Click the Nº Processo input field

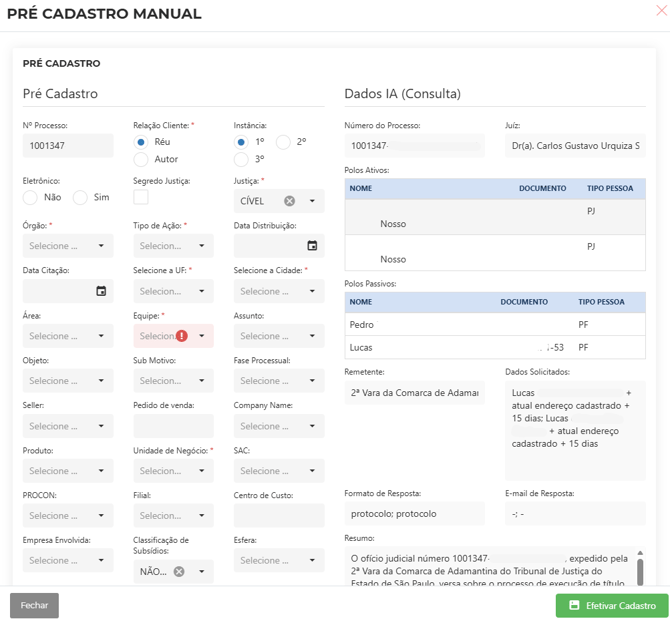pos(68,146)
